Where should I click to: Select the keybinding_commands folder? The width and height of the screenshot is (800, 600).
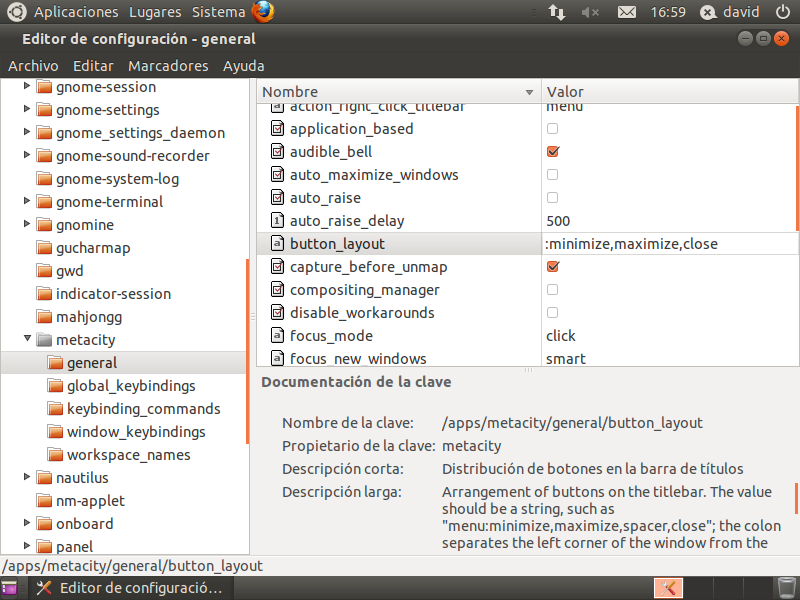tap(143, 409)
